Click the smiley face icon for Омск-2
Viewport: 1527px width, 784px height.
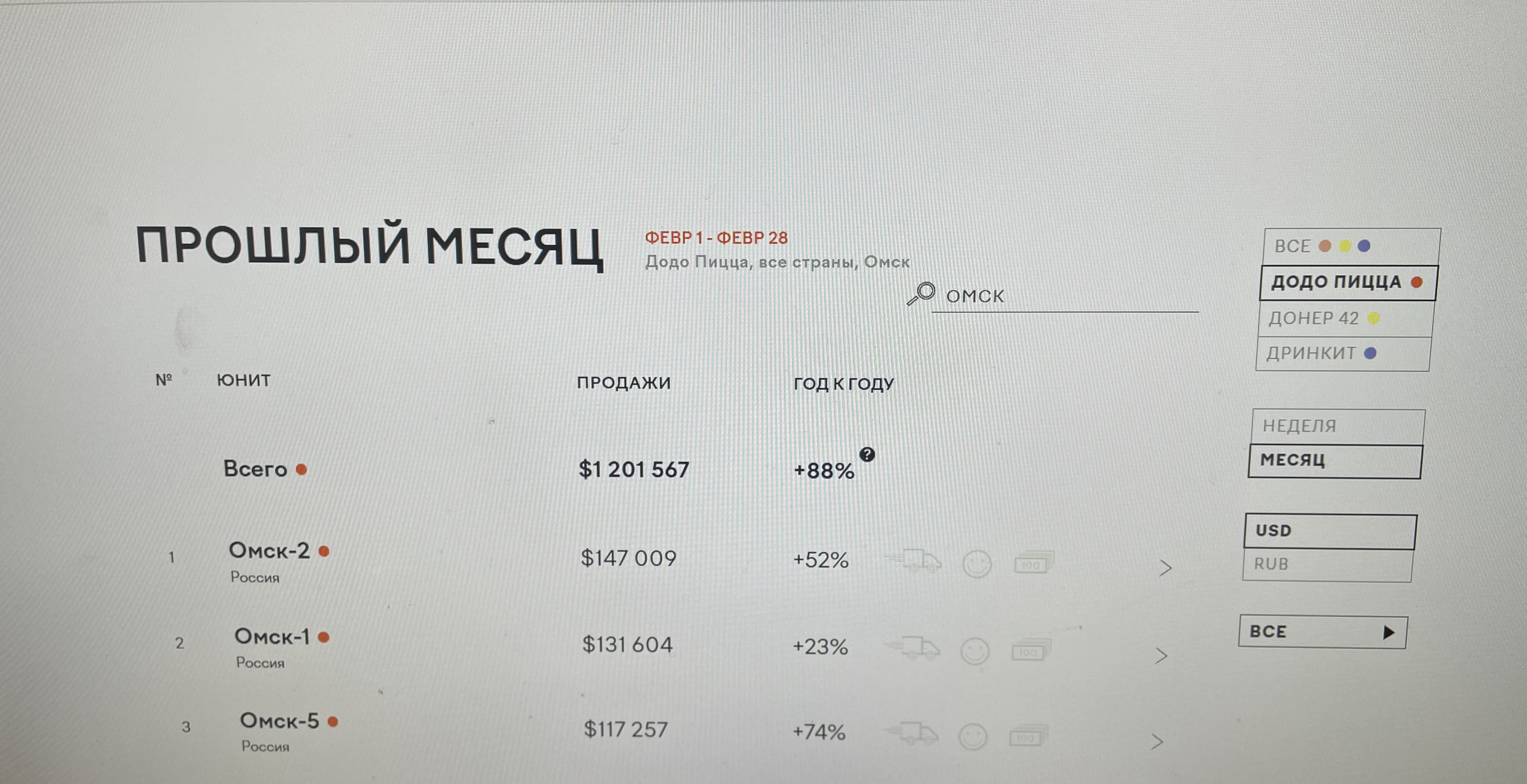click(976, 564)
